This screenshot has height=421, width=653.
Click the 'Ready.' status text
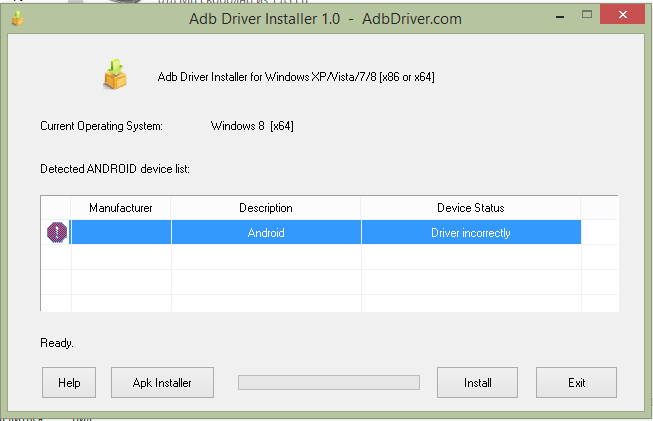57,343
